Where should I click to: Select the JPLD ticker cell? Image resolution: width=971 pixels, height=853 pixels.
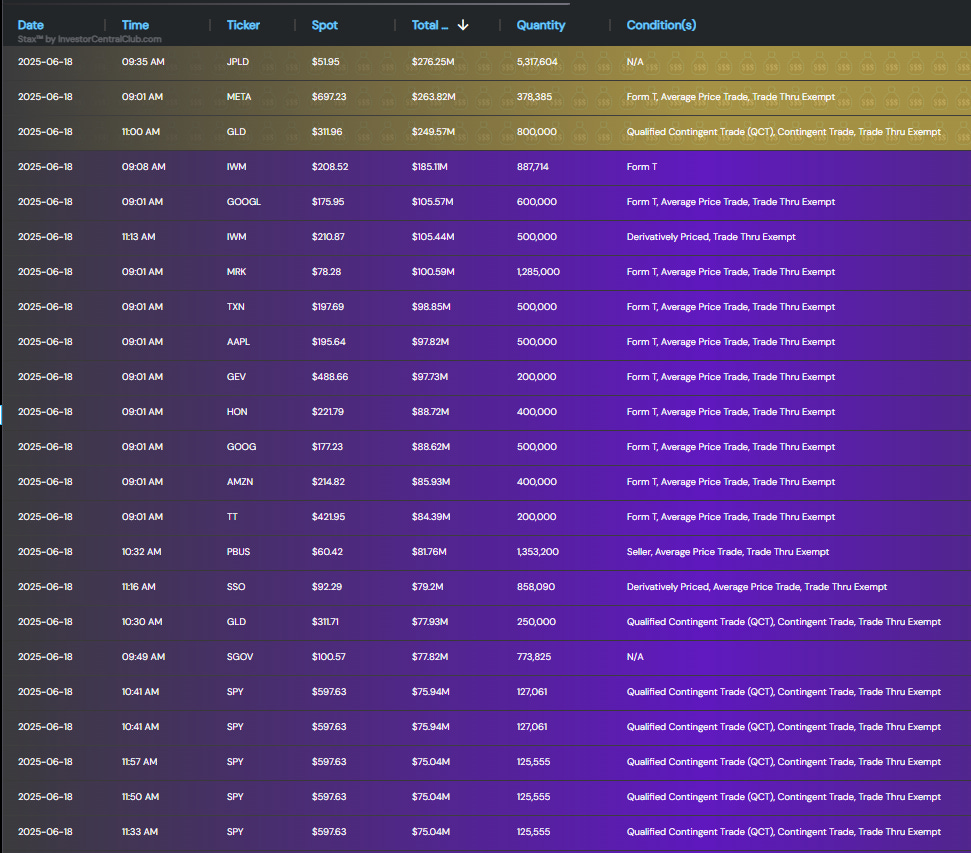(x=238, y=62)
